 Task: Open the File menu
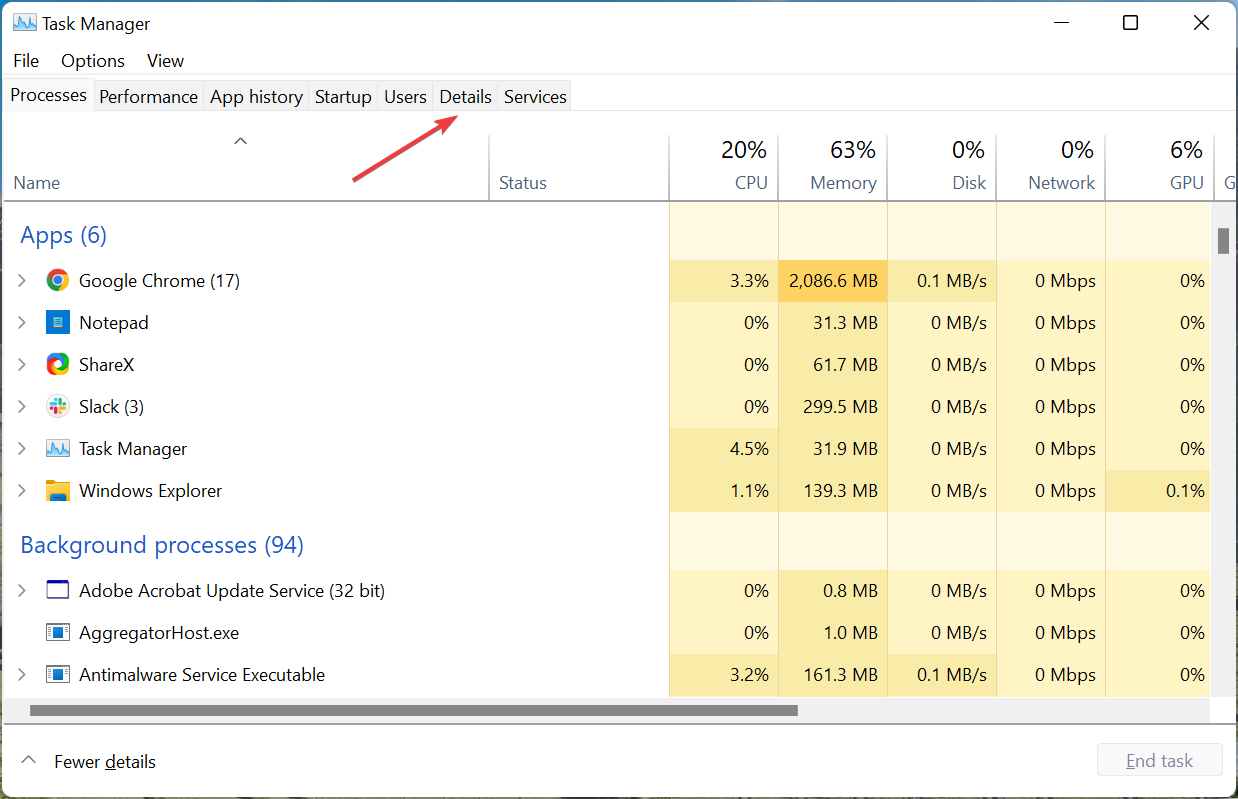[26, 61]
